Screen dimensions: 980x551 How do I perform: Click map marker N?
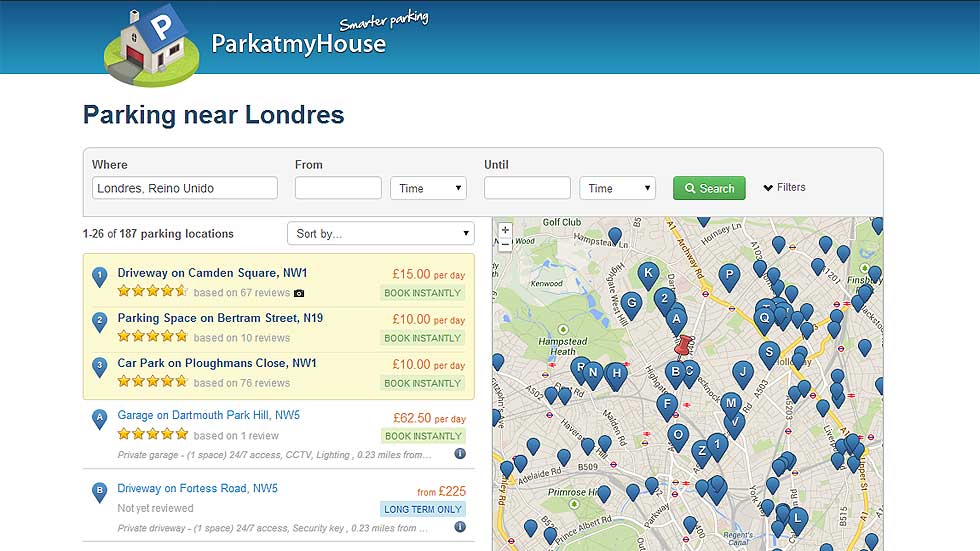[593, 375]
